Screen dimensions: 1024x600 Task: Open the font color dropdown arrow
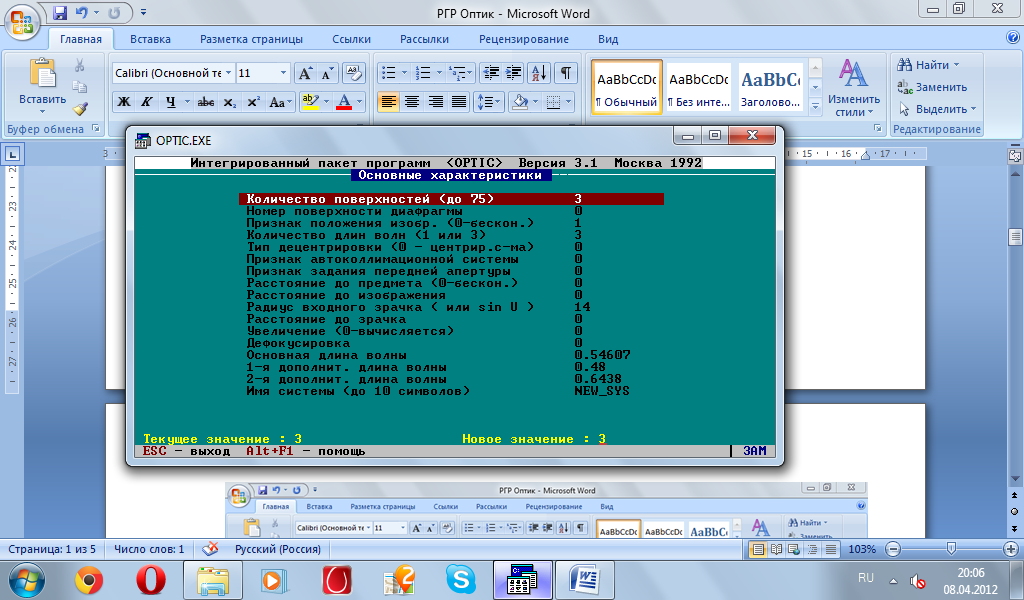(359, 102)
